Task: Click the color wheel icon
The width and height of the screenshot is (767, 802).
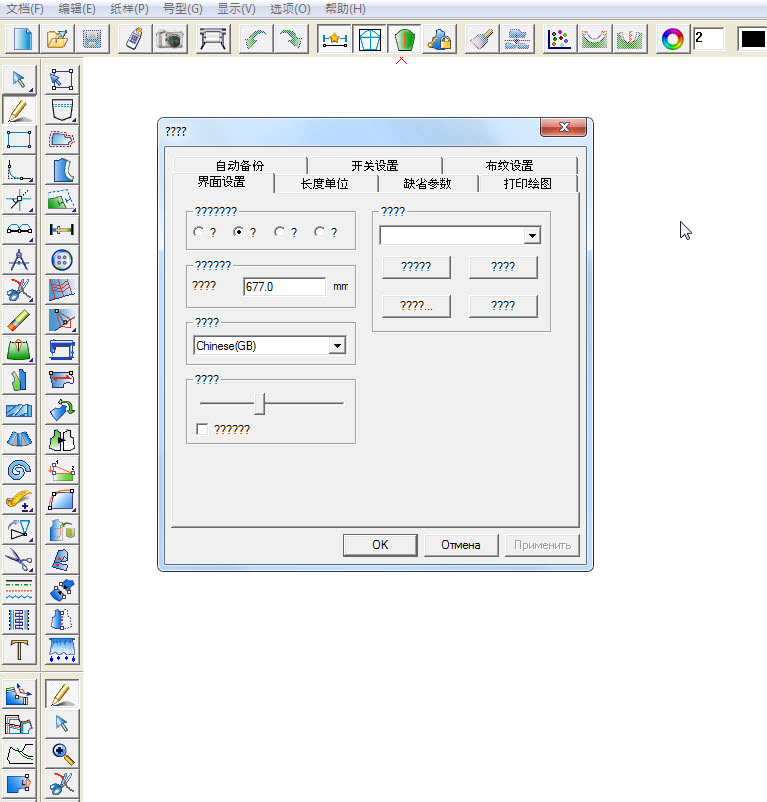Action: point(673,40)
